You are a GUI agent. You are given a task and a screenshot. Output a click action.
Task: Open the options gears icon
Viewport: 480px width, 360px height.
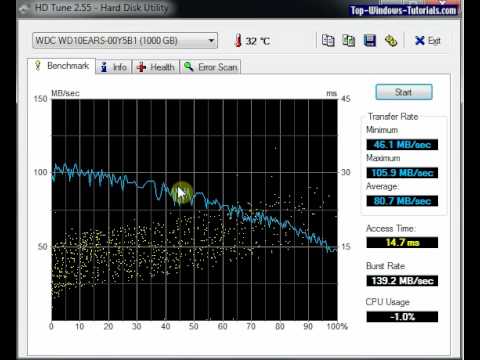tap(391, 41)
